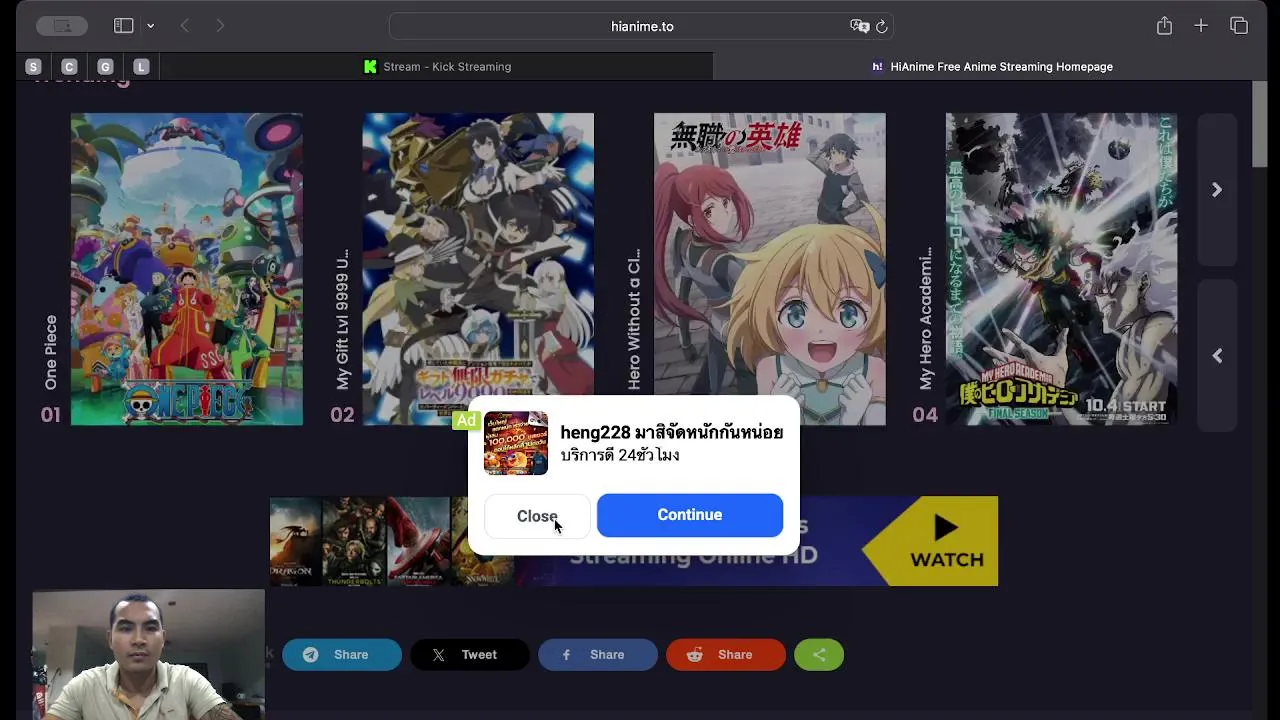This screenshot has height=720, width=1280.
Task: Click the webcam video overlay
Action: tap(148, 654)
